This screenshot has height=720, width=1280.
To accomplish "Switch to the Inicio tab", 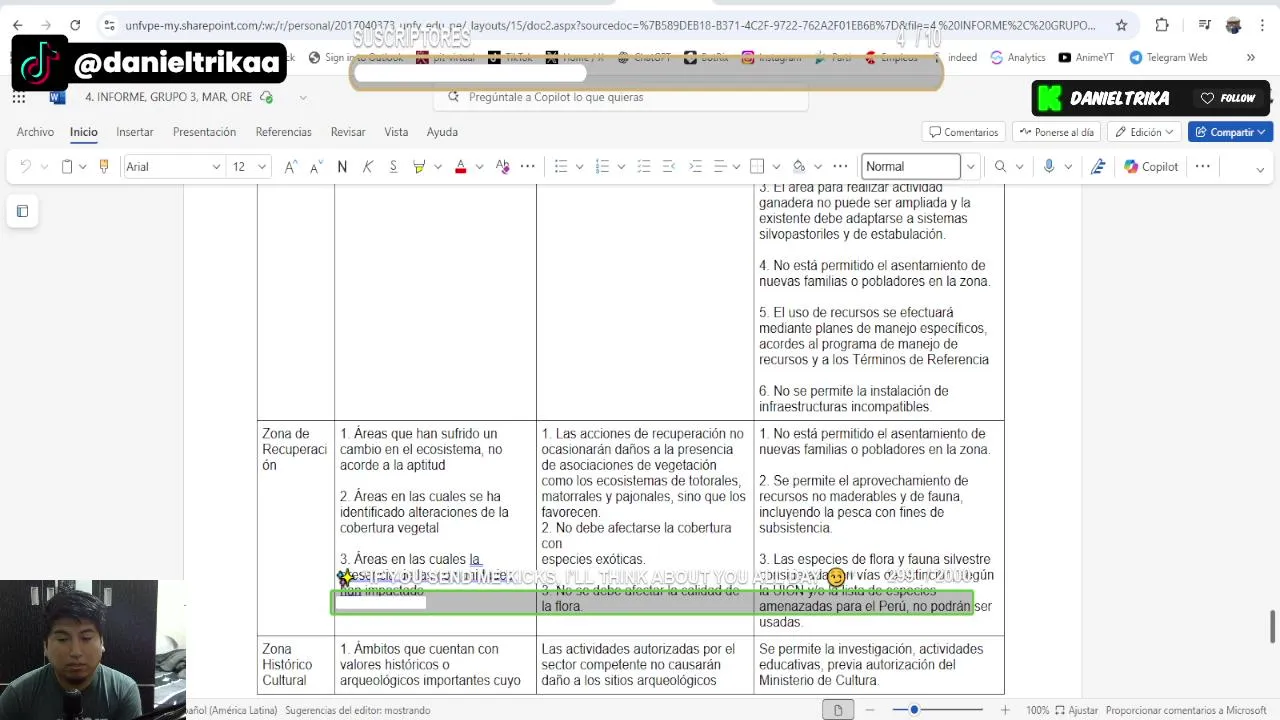I will (x=84, y=132).
